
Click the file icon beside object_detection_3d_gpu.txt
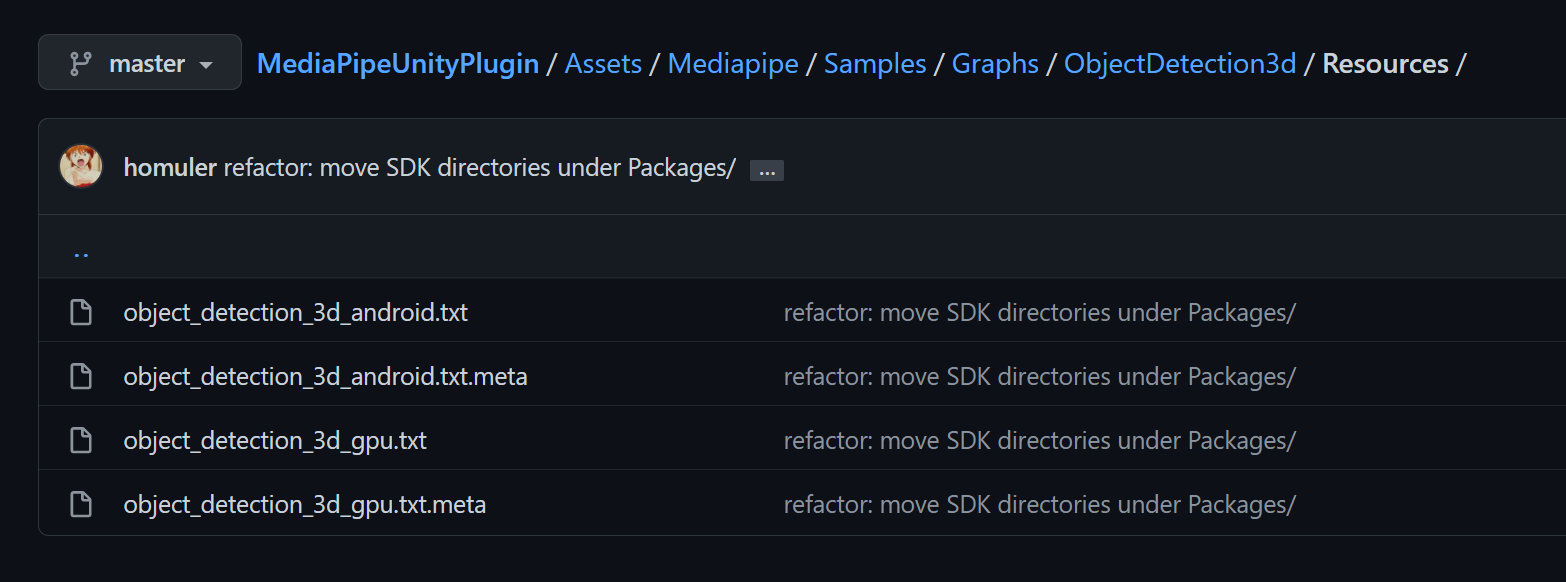(x=81, y=439)
